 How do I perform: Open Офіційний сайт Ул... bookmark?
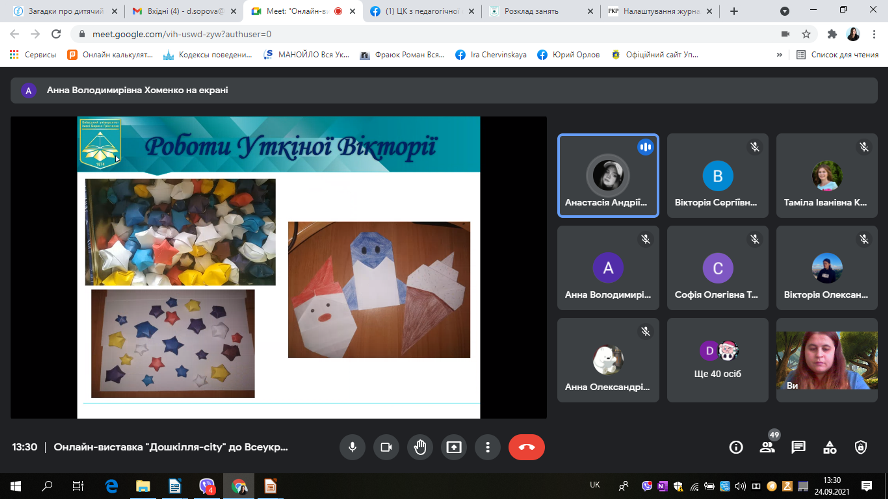(655, 55)
